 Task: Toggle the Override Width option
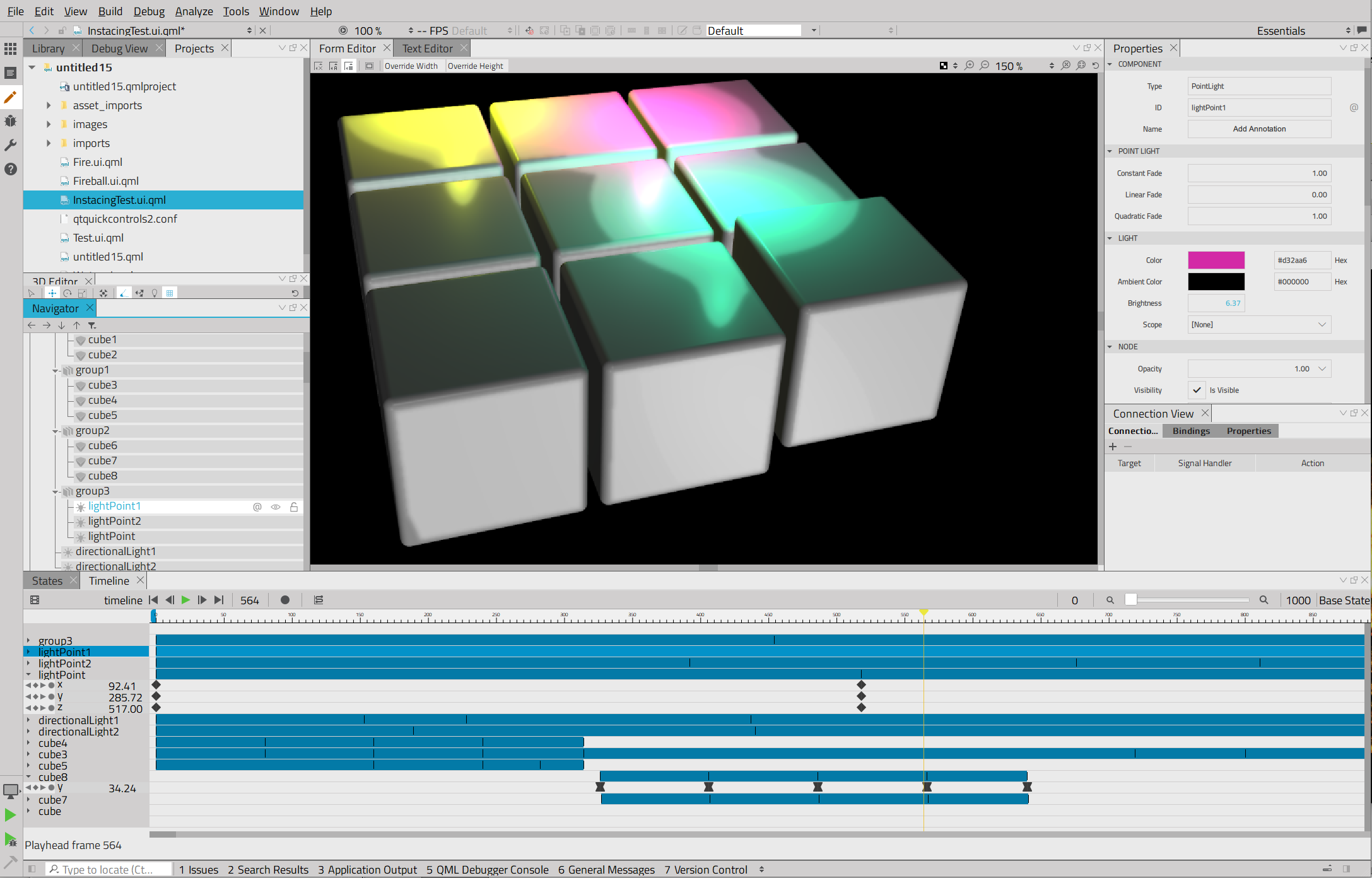point(410,65)
